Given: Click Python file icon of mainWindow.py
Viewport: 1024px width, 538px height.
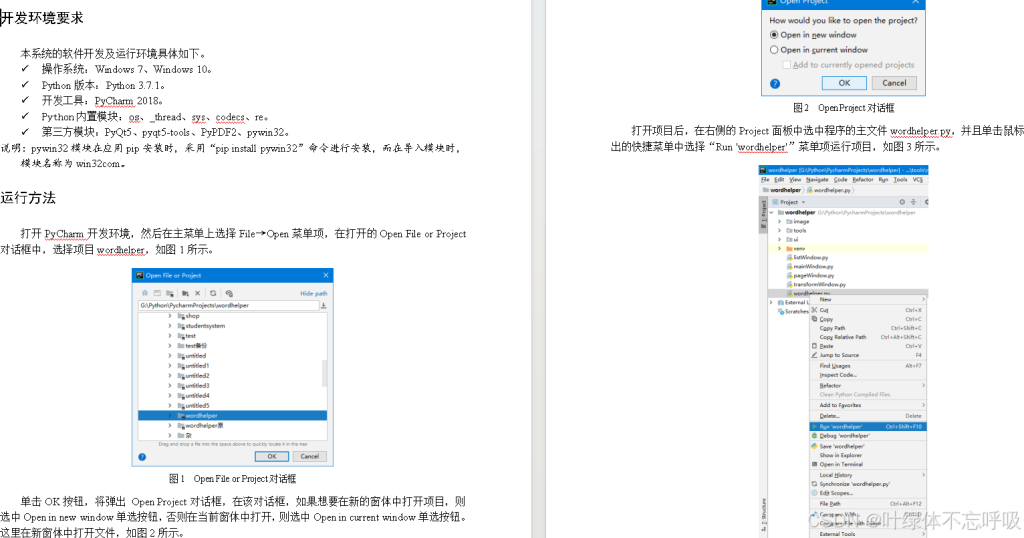Looking at the screenshot, I should (x=790, y=266).
